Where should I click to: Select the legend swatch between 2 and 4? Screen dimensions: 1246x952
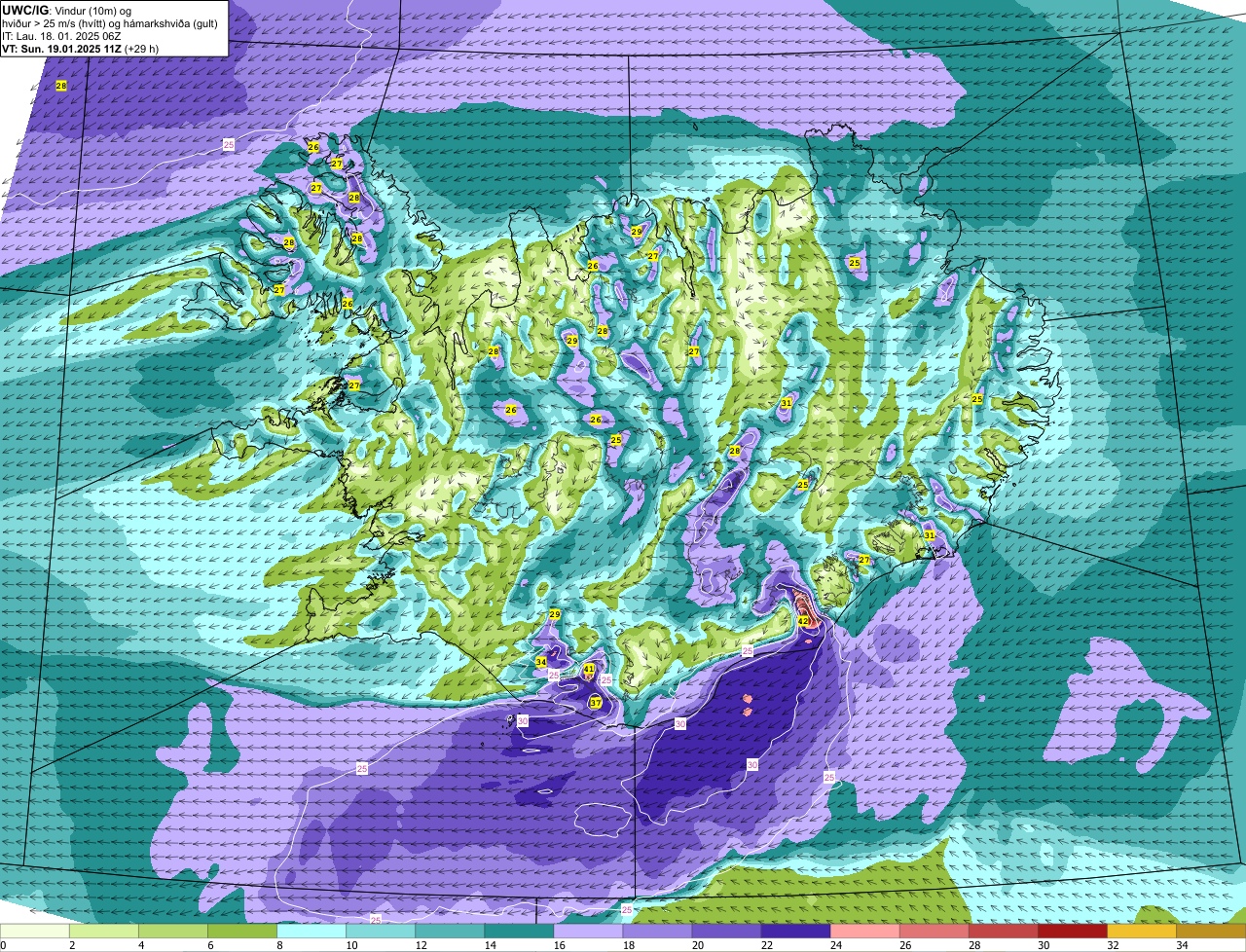click(x=104, y=931)
